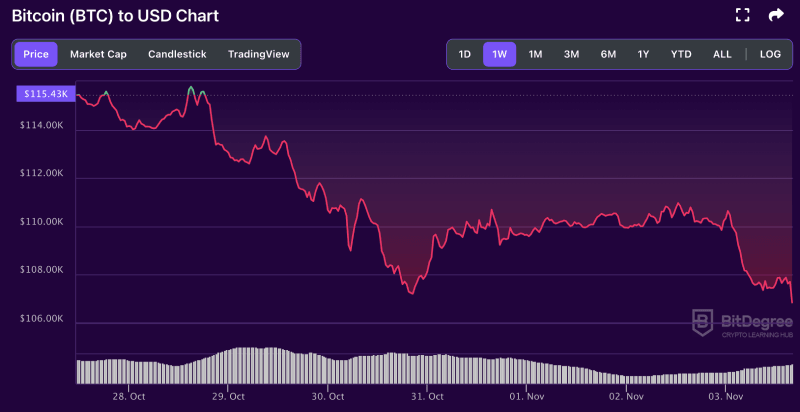Toggle the LOG scale
The height and width of the screenshot is (412, 800).
(x=770, y=54)
